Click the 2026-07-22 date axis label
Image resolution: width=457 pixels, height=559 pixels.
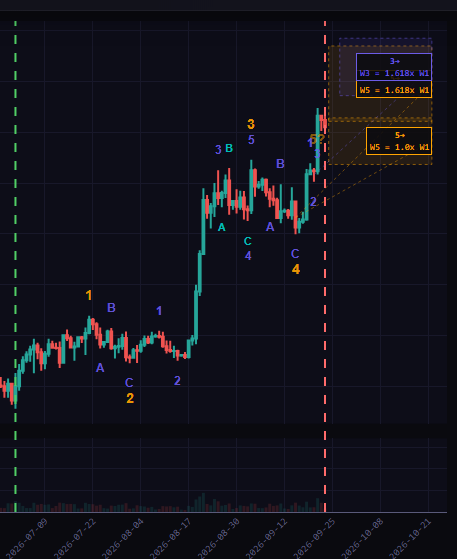pos(76,538)
